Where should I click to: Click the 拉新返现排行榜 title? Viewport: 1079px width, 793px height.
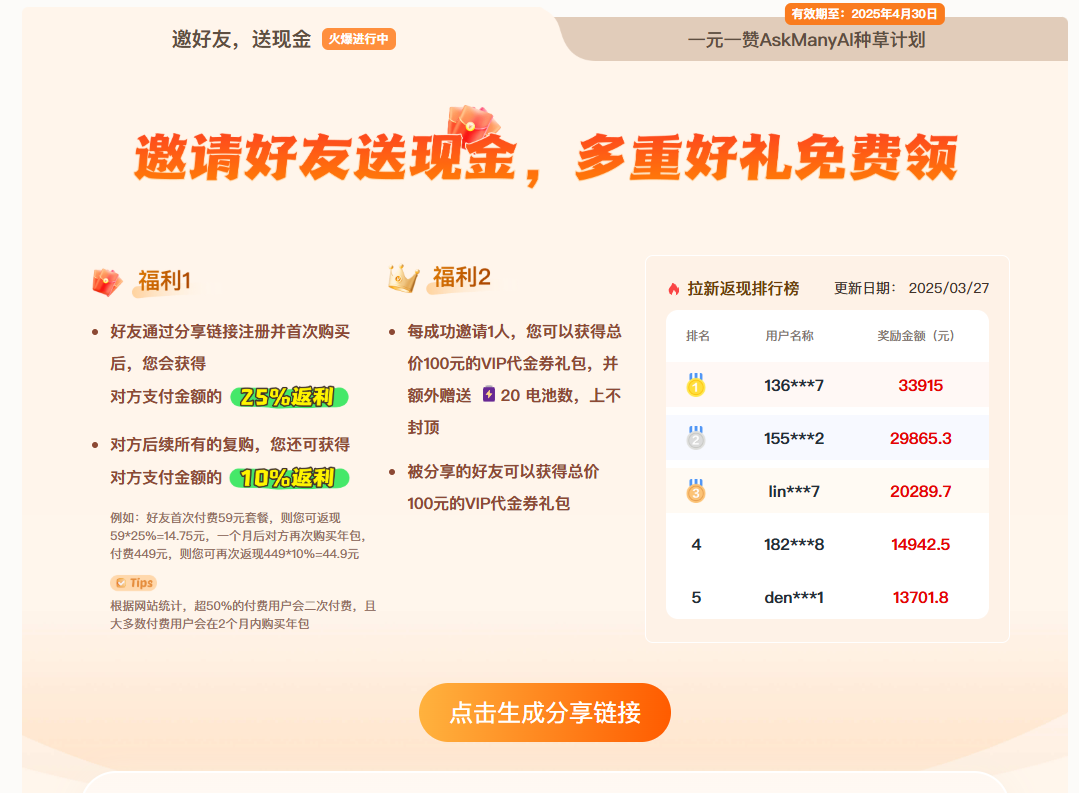coord(743,288)
